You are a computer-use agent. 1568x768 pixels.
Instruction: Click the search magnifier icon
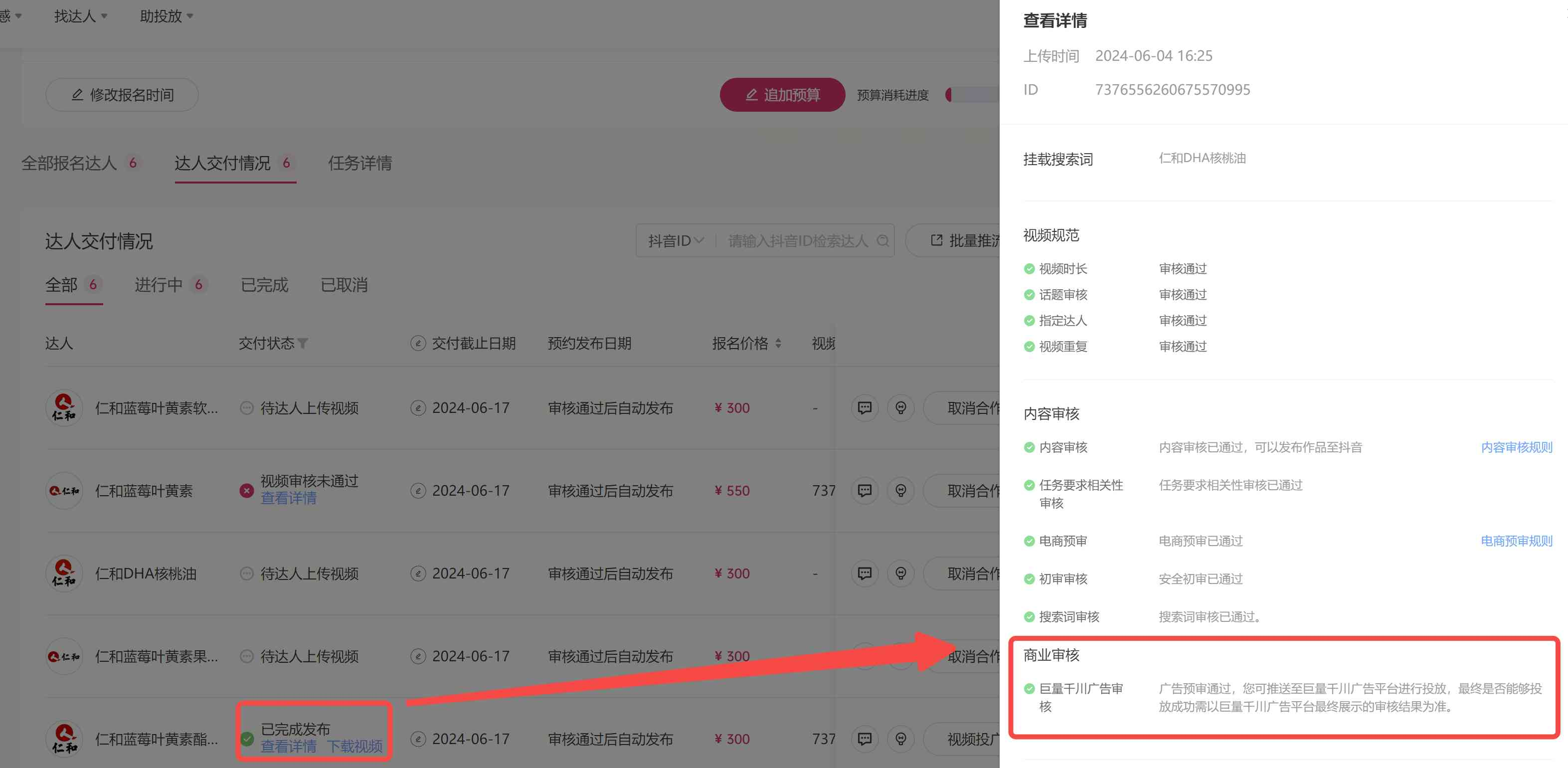(x=882, y=241)
